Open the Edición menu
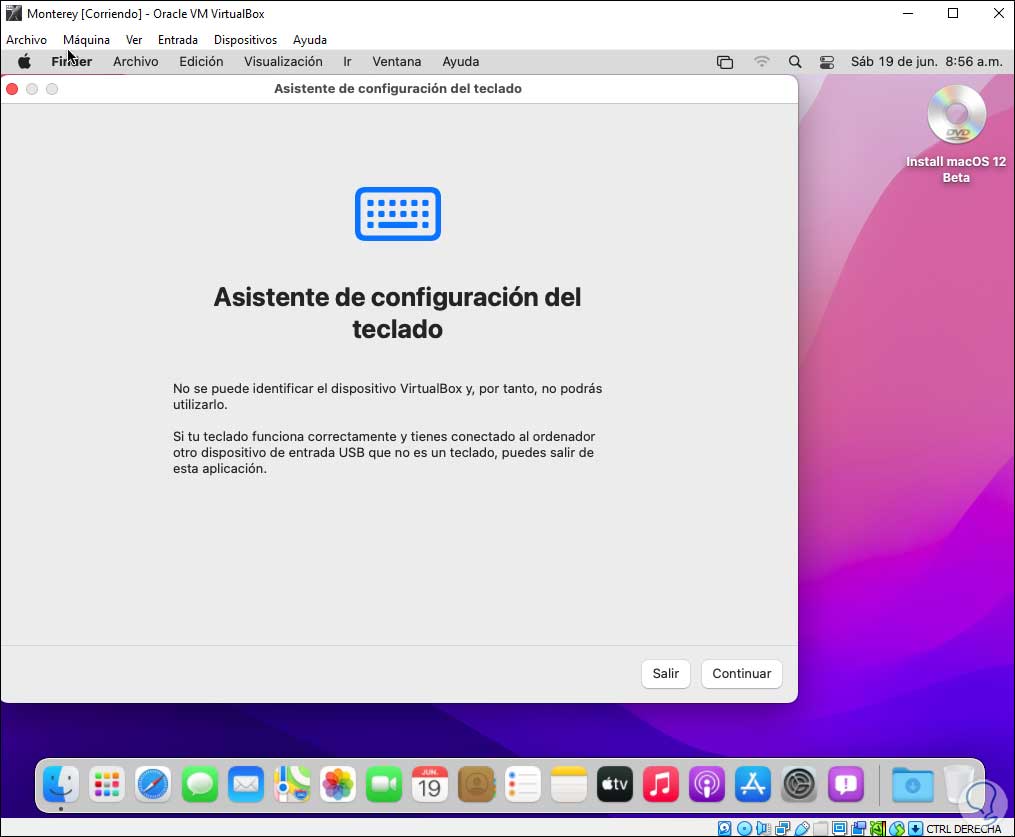 point(201,61)
